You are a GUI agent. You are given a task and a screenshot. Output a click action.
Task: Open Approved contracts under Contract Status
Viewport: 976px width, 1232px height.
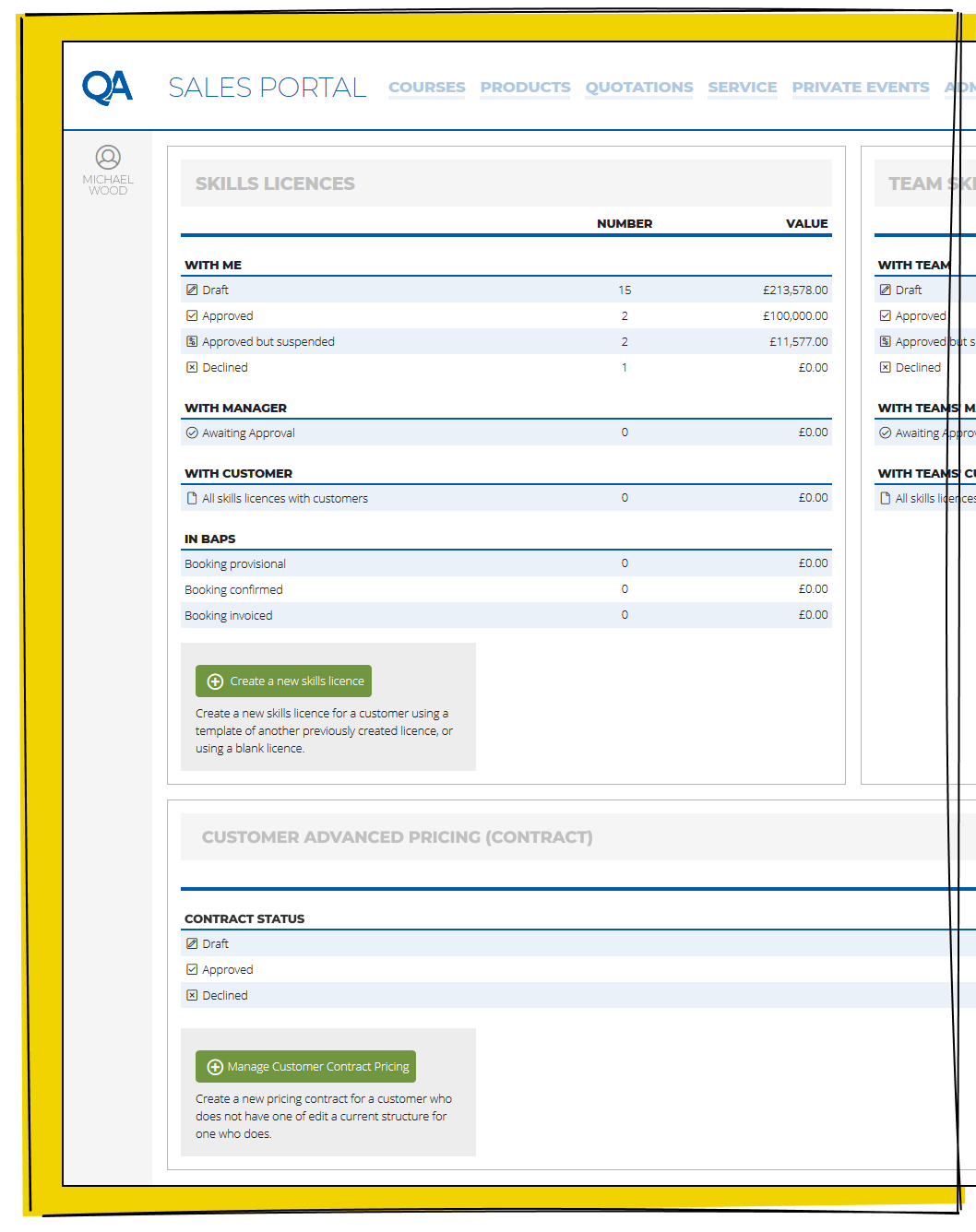pos(227,969)
